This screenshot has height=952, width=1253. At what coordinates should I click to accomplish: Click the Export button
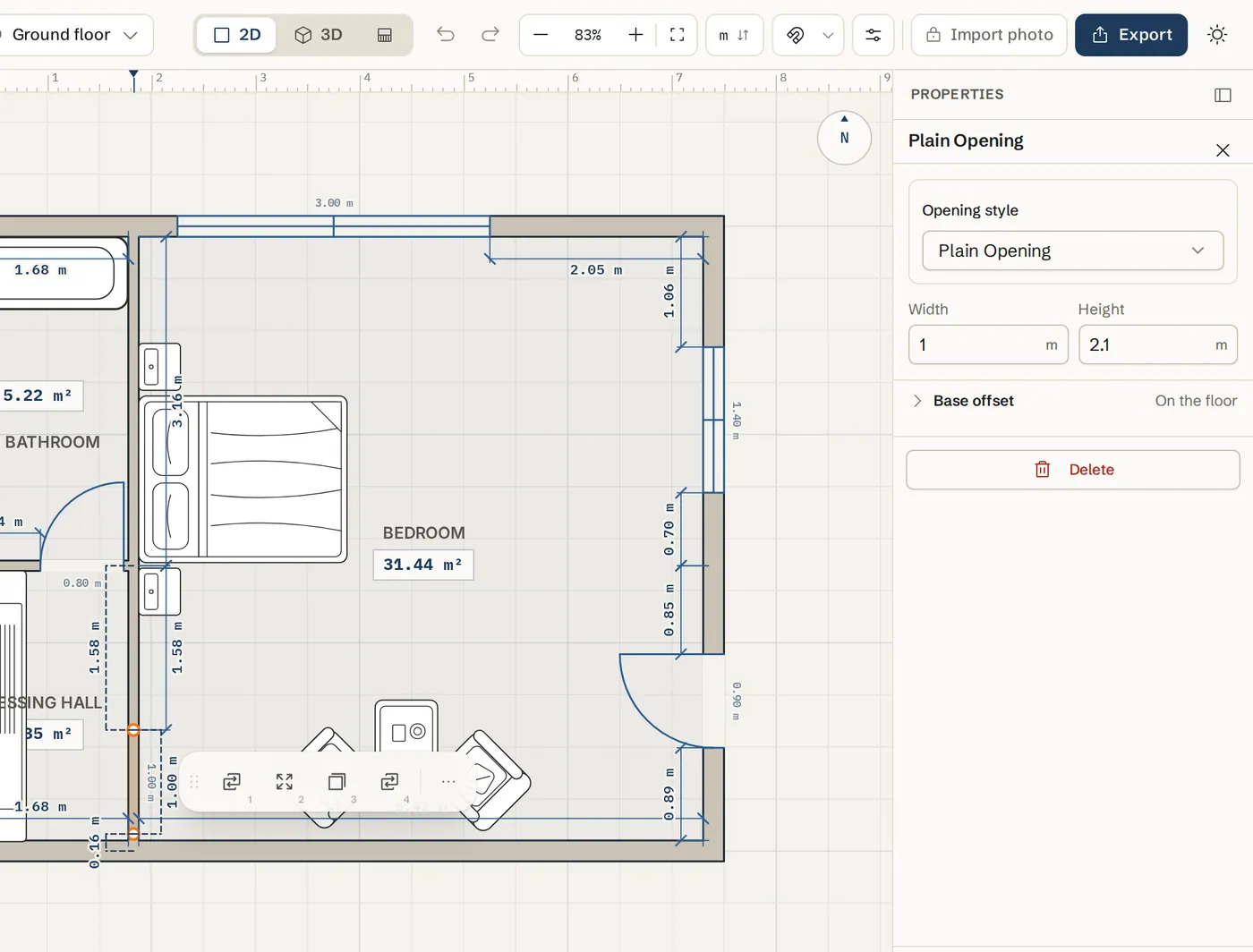click(1131, 35)
